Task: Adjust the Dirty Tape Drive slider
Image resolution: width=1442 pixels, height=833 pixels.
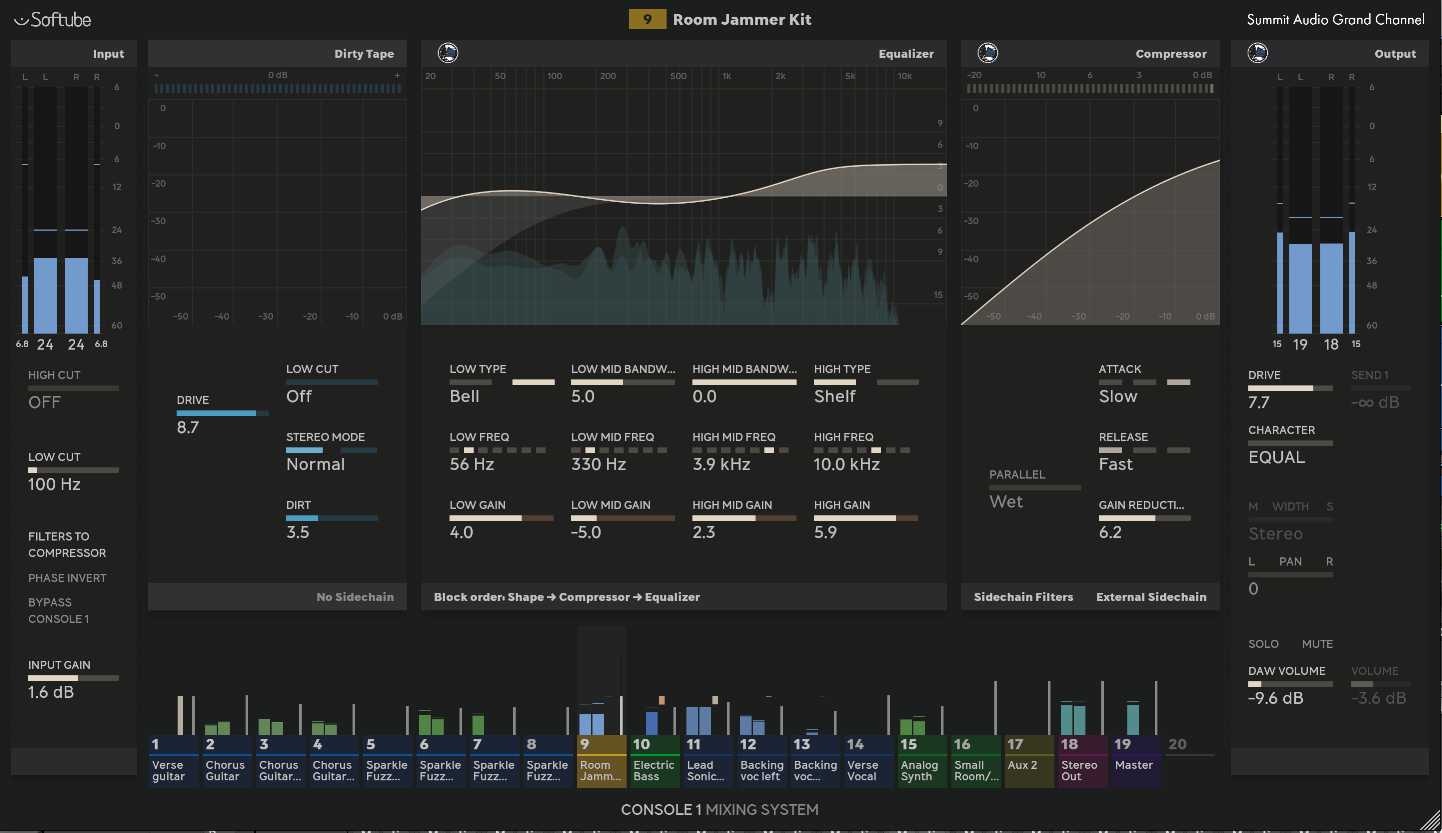Action: [223, 412]
